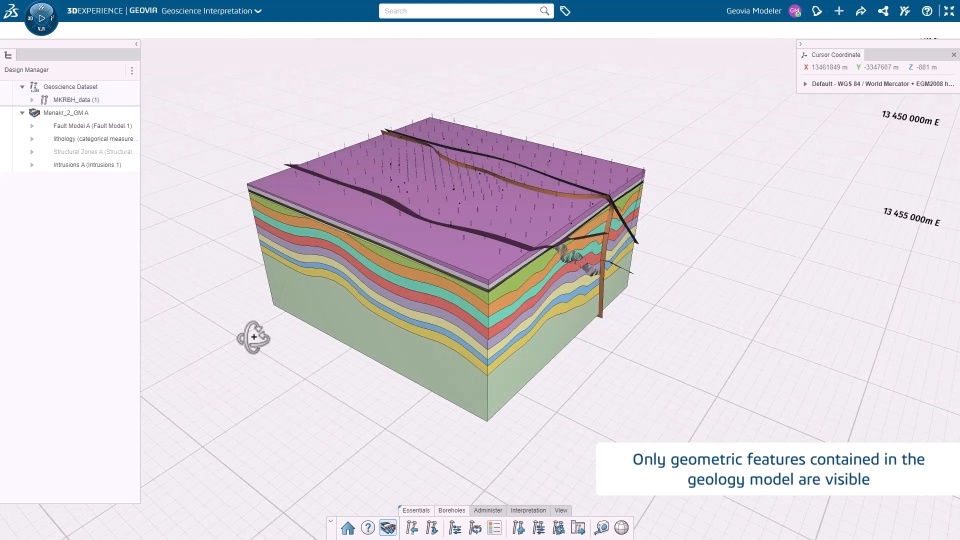The height and width of the screenshot is (540, 960).
Task: Open the notifications tag icon
Action: click(x=817, y=11)
